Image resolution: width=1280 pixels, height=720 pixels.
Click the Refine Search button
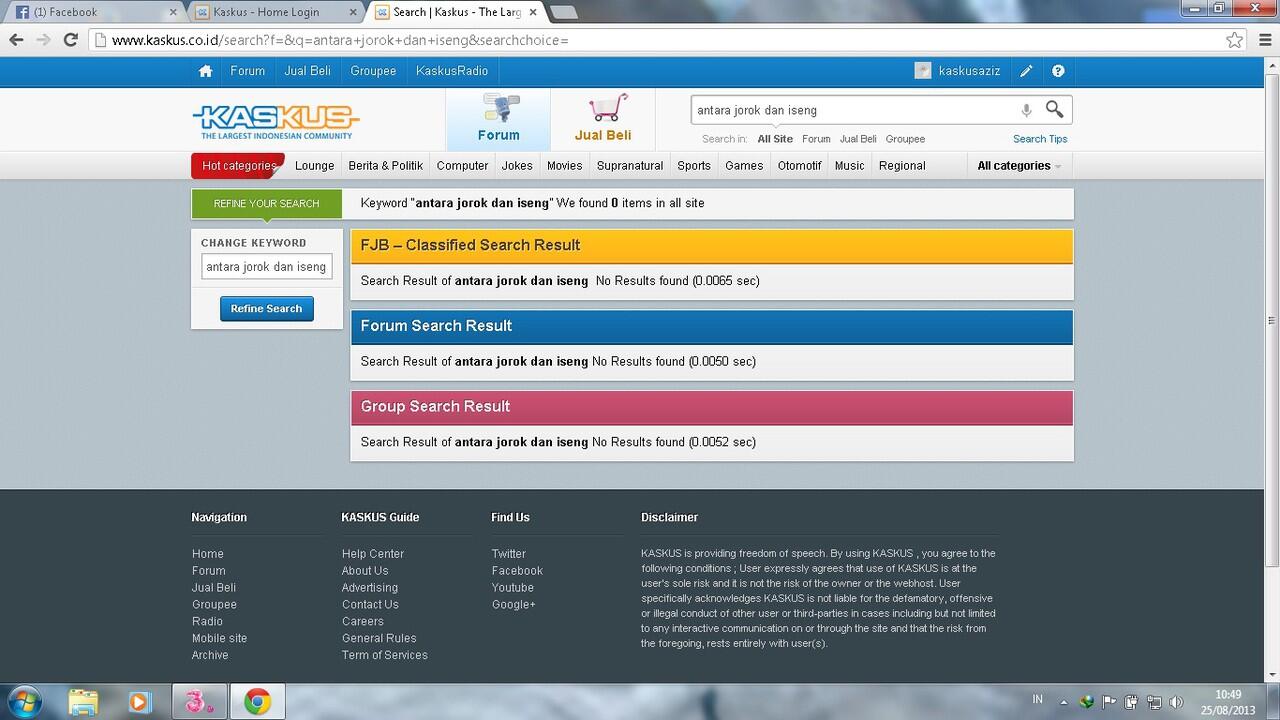[267, 309]
